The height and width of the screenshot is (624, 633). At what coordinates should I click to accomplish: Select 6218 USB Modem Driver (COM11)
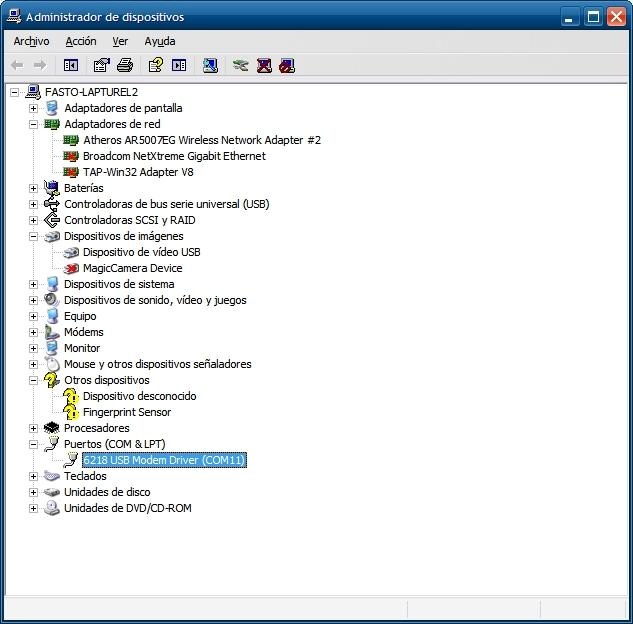tap(164, 460)
